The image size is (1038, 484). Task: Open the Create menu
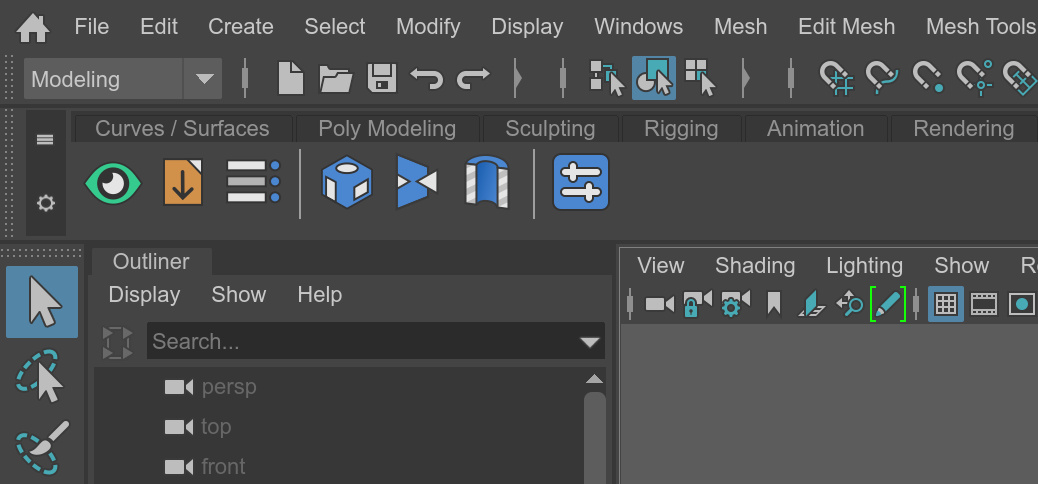pyautogui.click(x=241, y=26)
